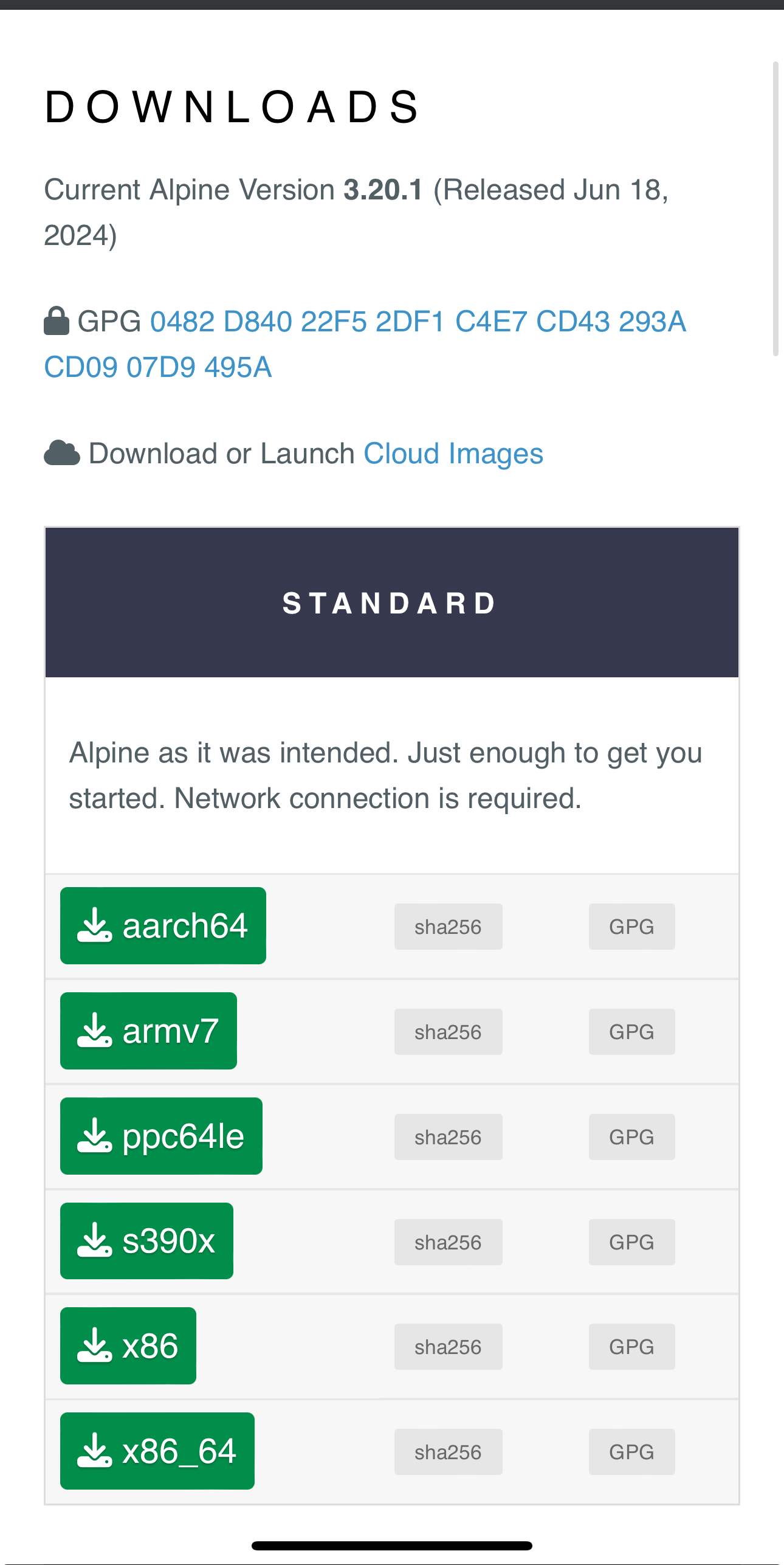The height and width of the screenshot is (1565, 784).
Task: Open sha256 checksum for s390x
Action: (449, 1242)
